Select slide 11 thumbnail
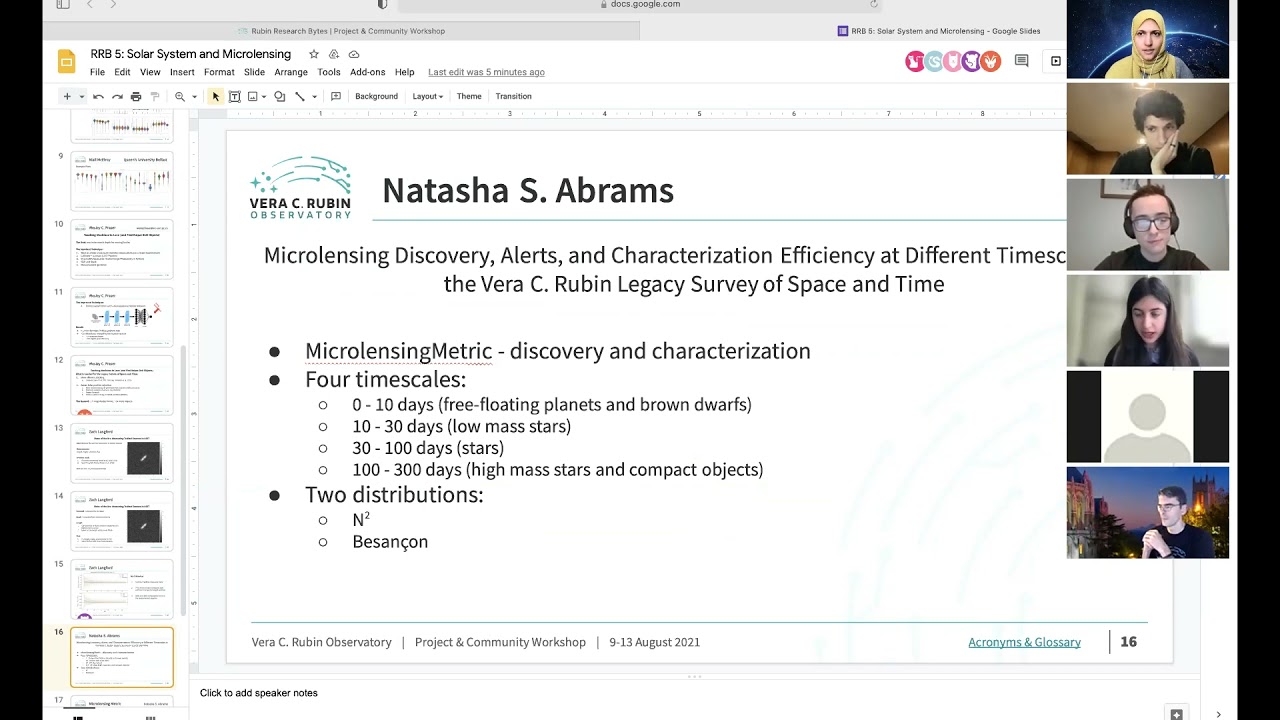 coord(121,317)
